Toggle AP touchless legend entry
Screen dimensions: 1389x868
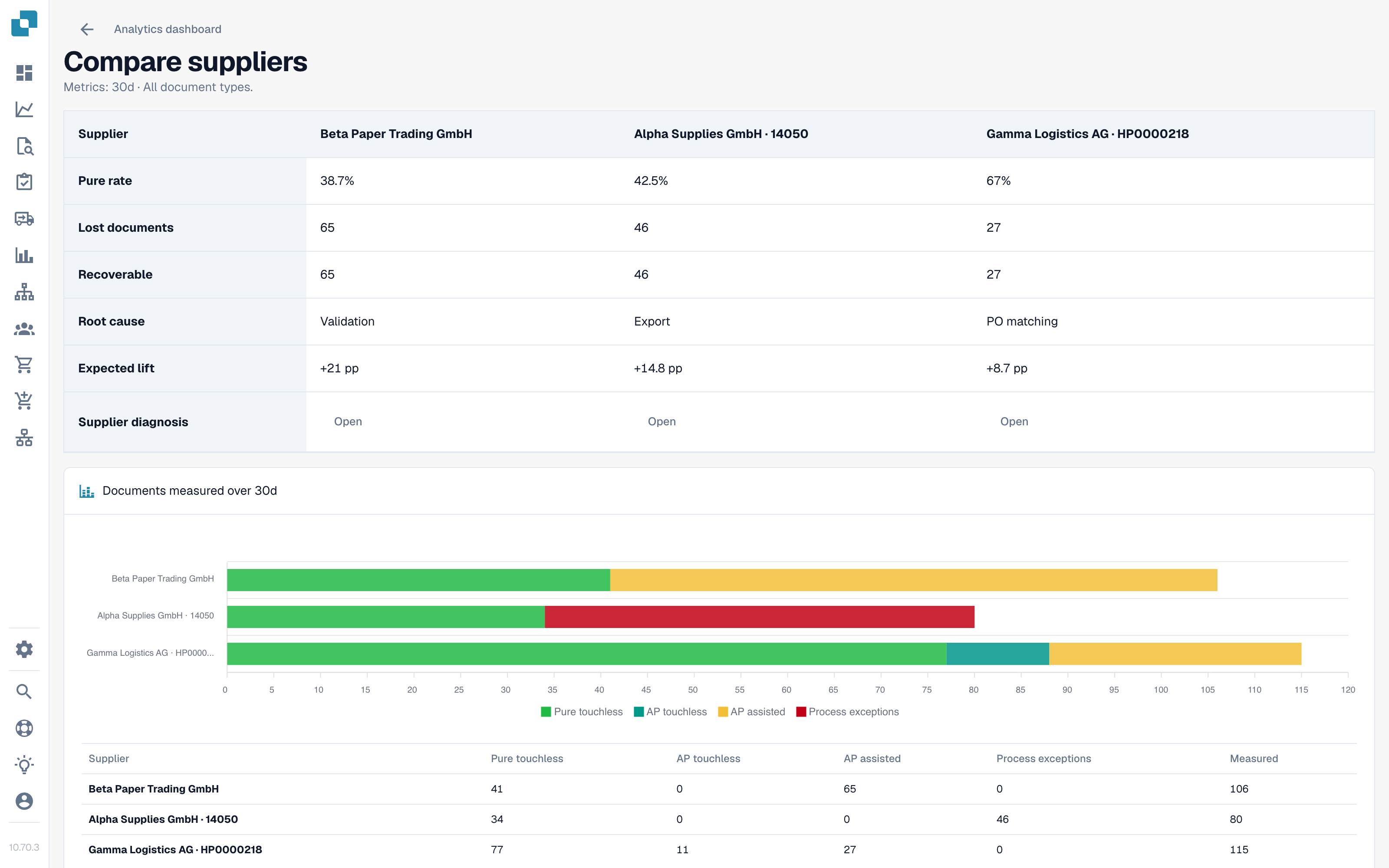(670, 712)
